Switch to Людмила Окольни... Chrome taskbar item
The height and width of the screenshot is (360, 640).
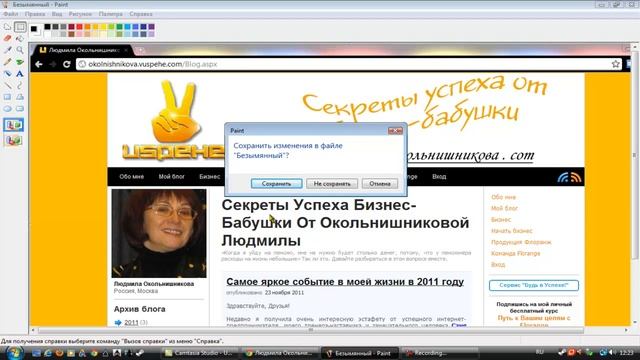(x=280, y=353)
